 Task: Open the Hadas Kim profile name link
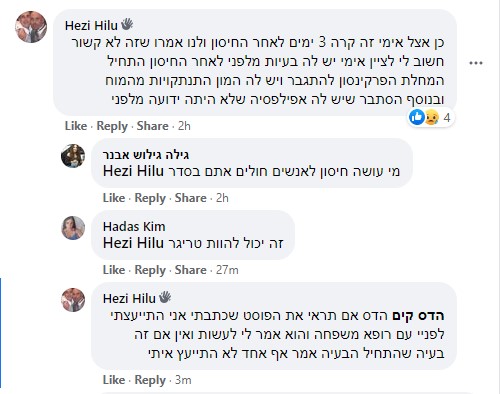[x=134, y=227]
